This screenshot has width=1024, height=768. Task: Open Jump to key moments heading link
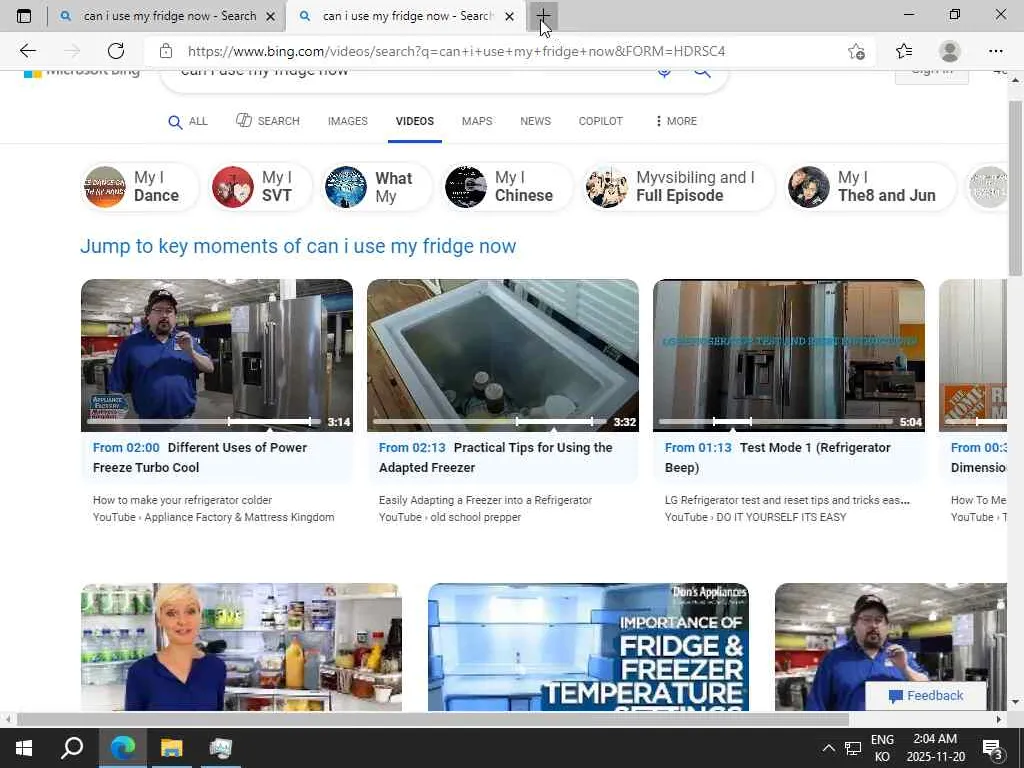[x=298, y=246]
